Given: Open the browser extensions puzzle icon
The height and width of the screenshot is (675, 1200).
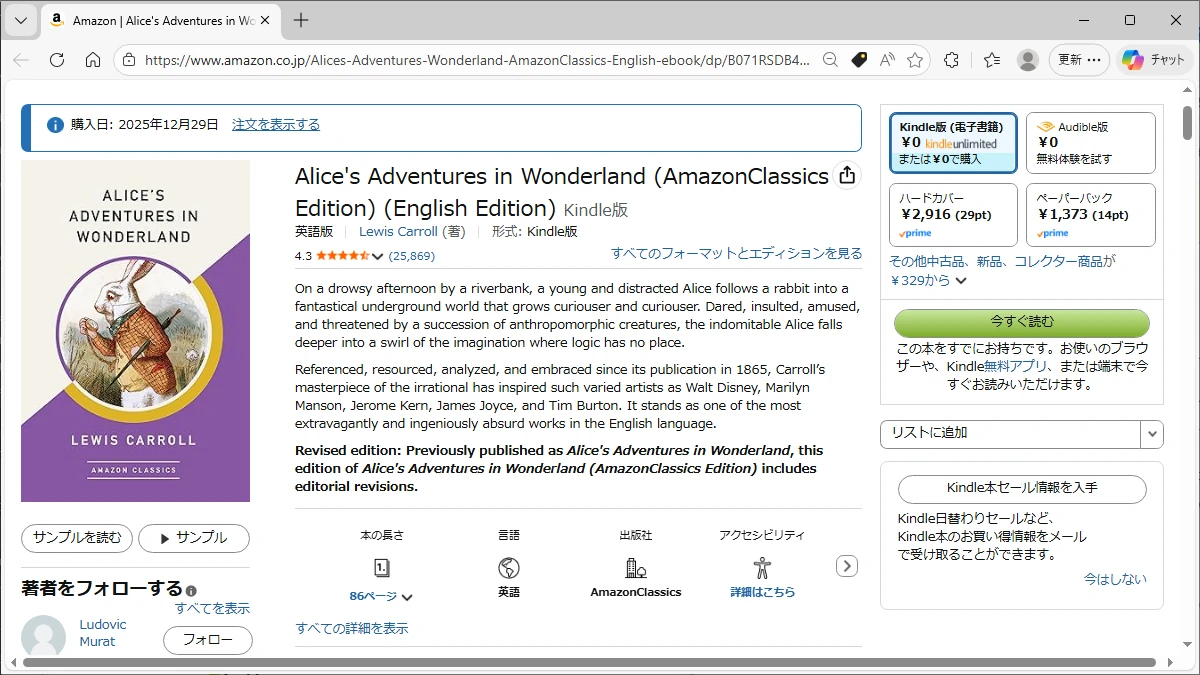Looking at the screenshot, I should [x=951, y=60].
